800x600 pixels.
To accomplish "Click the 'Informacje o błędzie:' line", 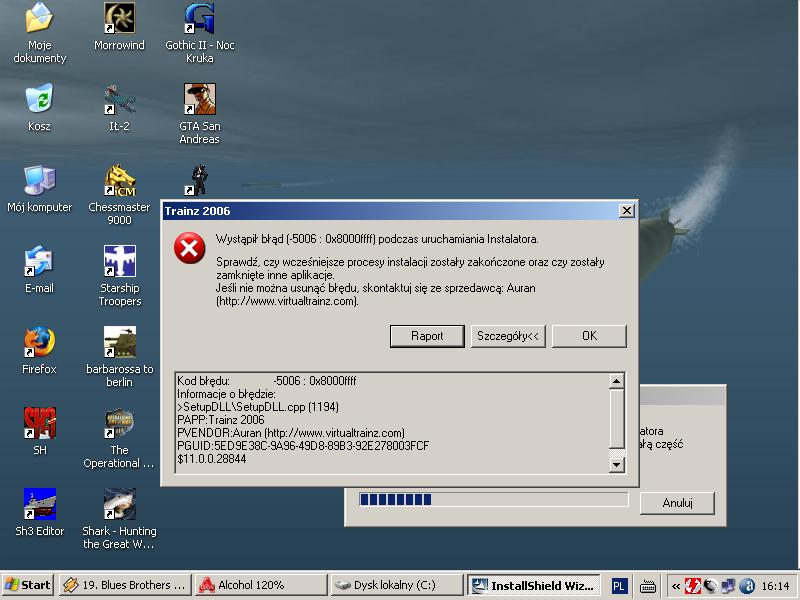I will [x=226, y=394].
